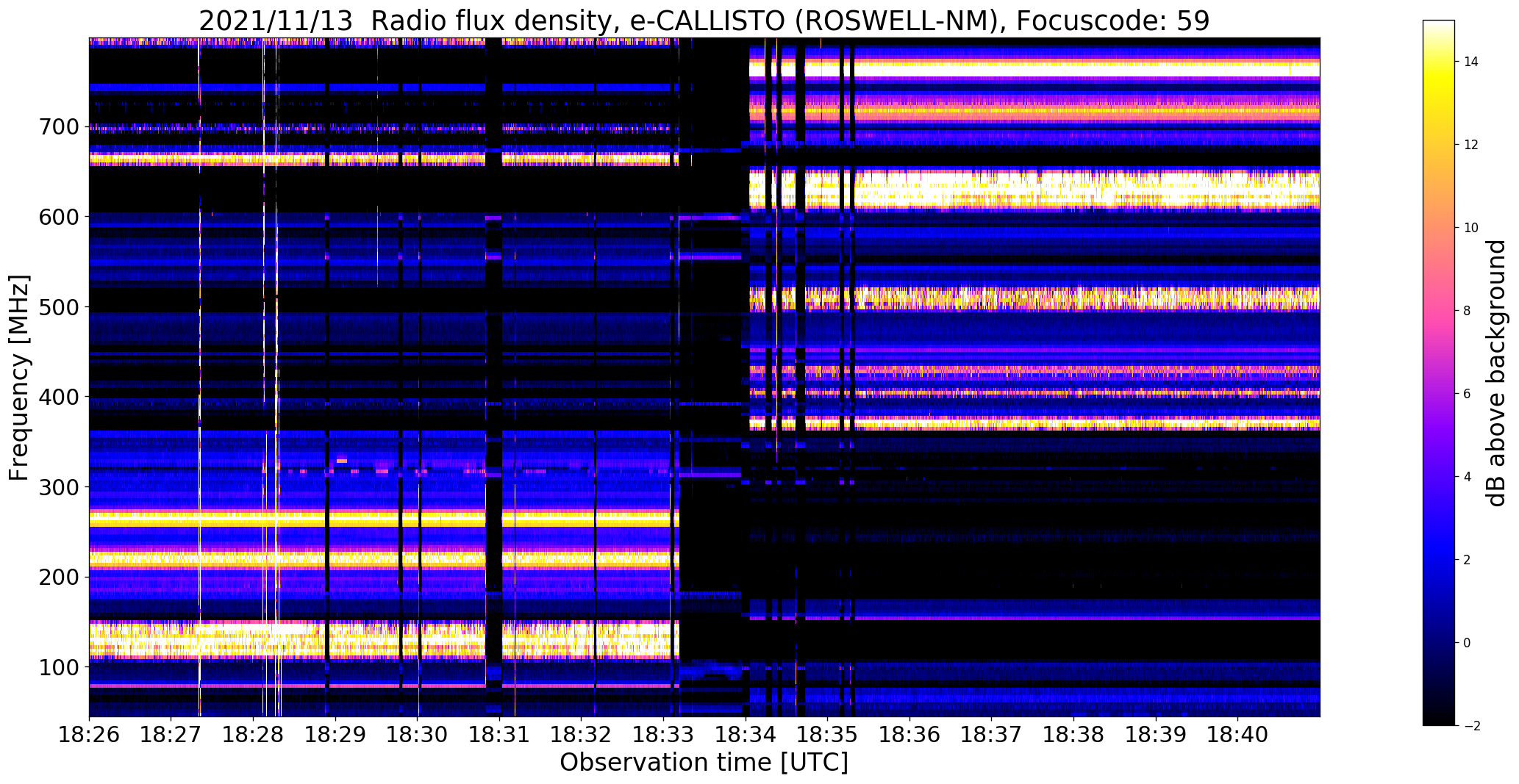Click the colorbar tick label 10
The width and height of the screenshot is (1519, 784).
click(x=1471, y=228)
